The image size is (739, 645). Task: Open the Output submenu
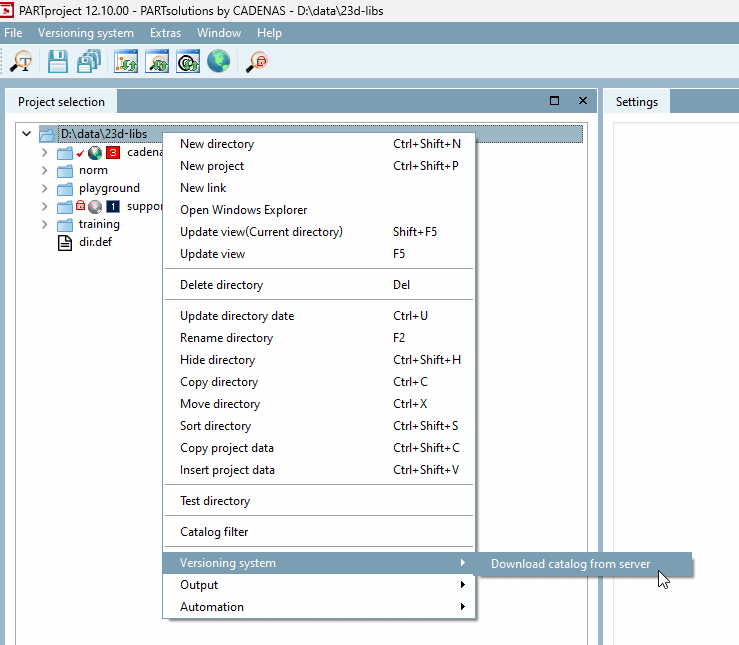click(x=199, y=585)
